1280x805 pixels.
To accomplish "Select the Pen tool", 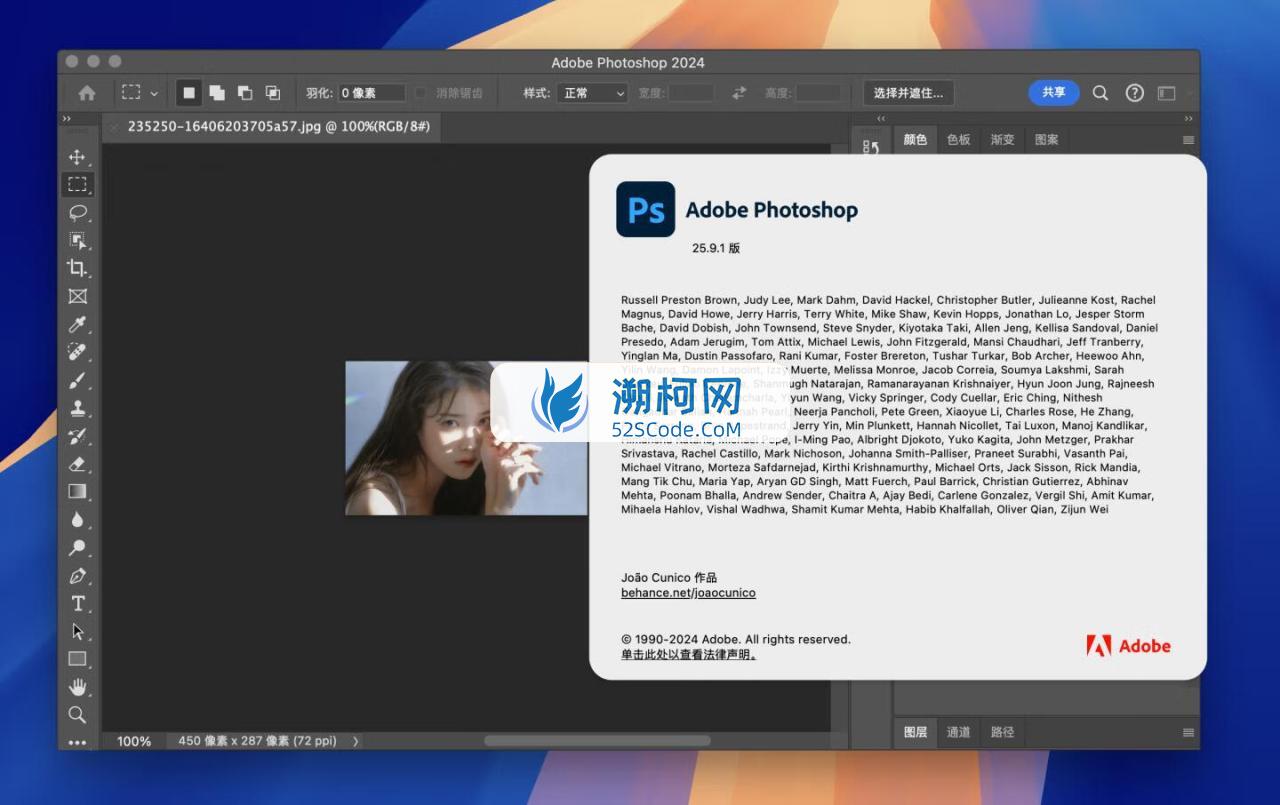I will point(77,575).
